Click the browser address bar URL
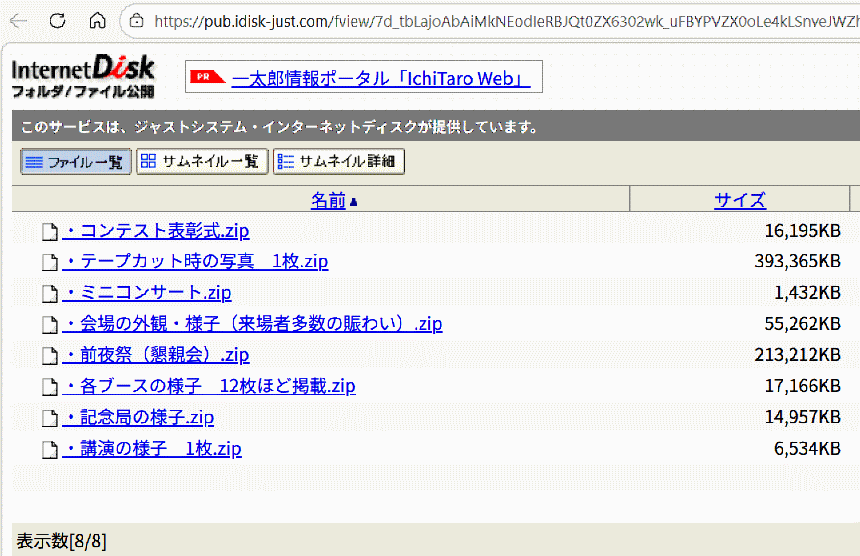 tap(500, 21)
